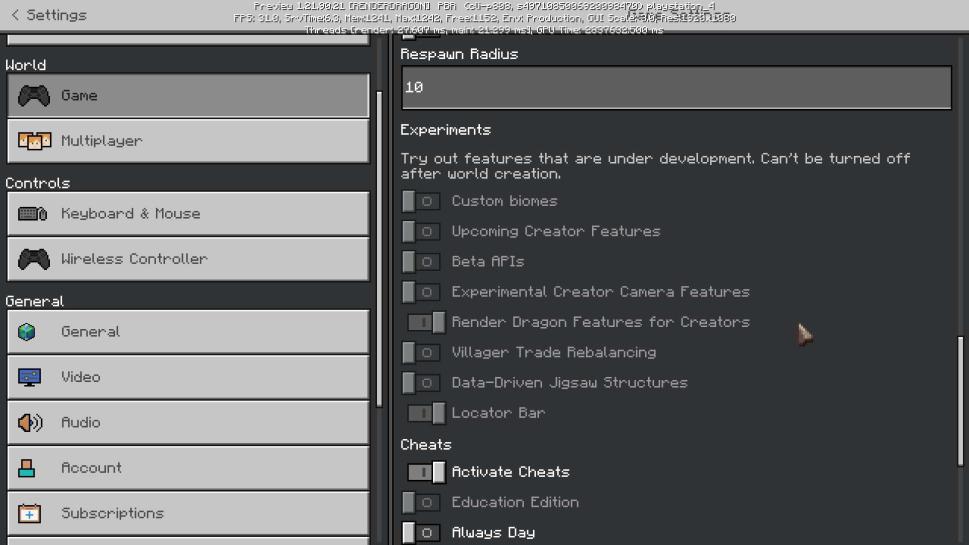This screenshot has height=545, width=969.
Task: Click the Subscriptions calendar icon
Action: click(x=29, y=514)
